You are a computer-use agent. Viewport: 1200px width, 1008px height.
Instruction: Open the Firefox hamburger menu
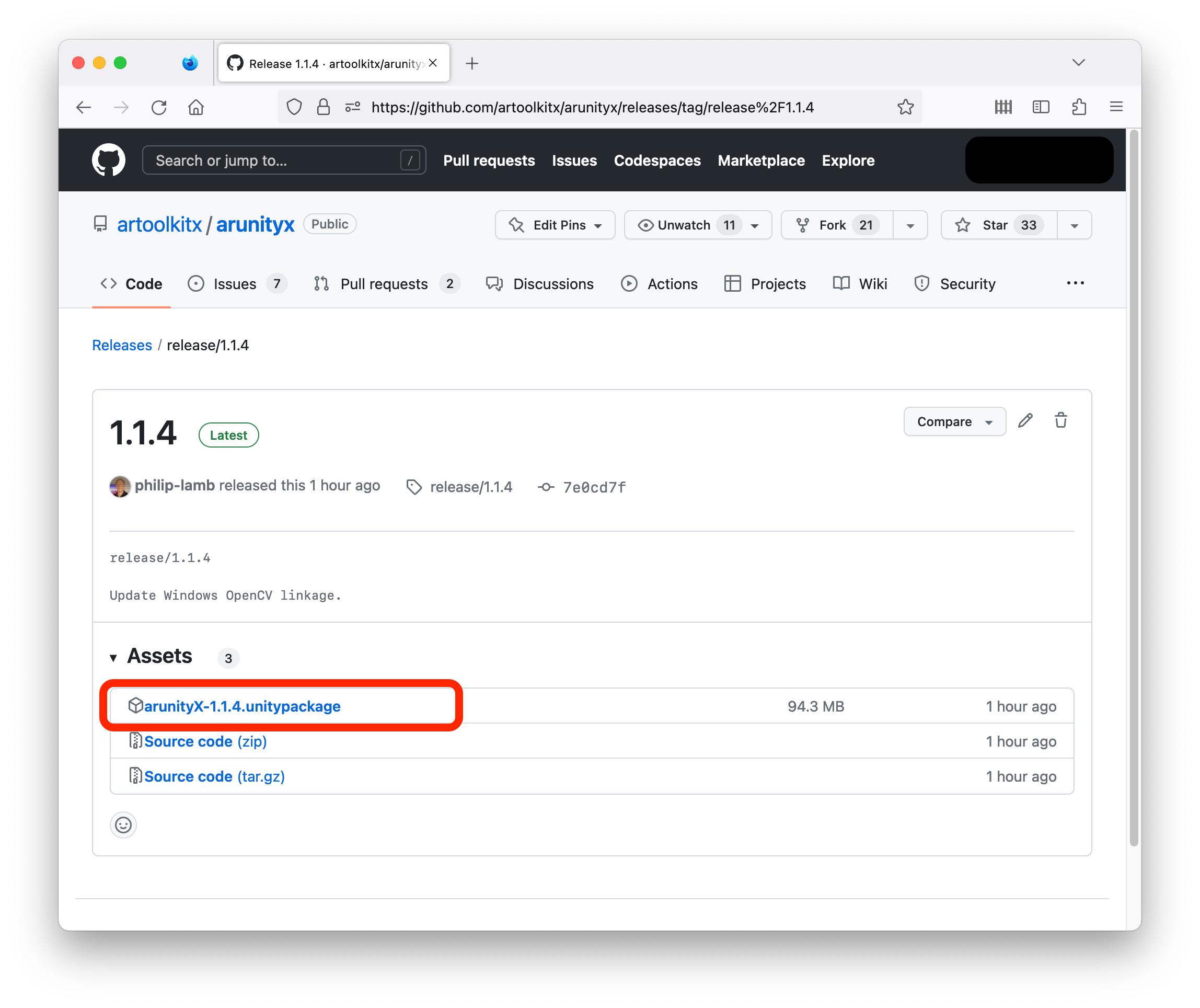click(x=1116, y=107)
